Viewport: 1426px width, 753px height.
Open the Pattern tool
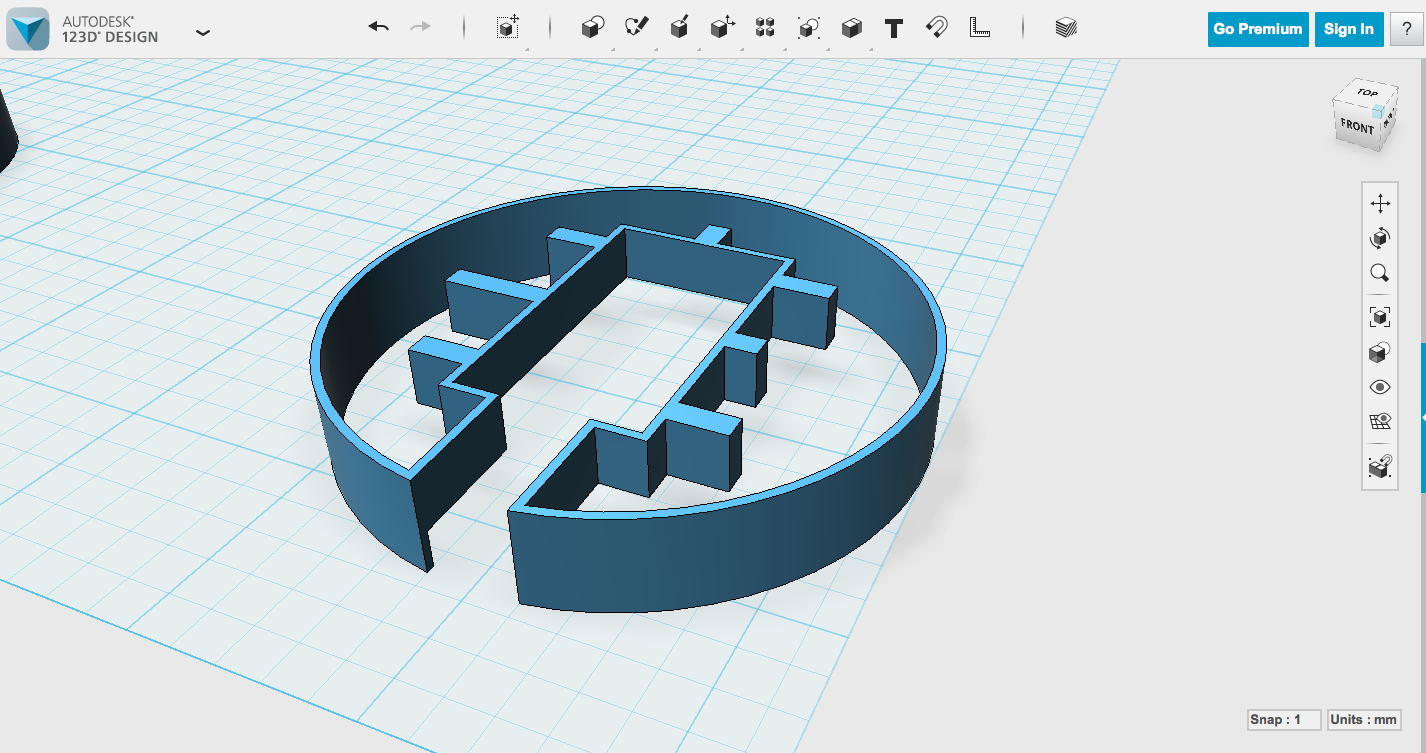[763, 28]
